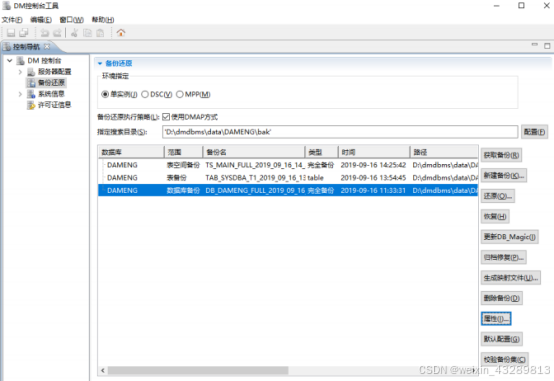Click the 表空间备份 scope cell
Screen dimensions: 554x381
(x=183, y=165)
